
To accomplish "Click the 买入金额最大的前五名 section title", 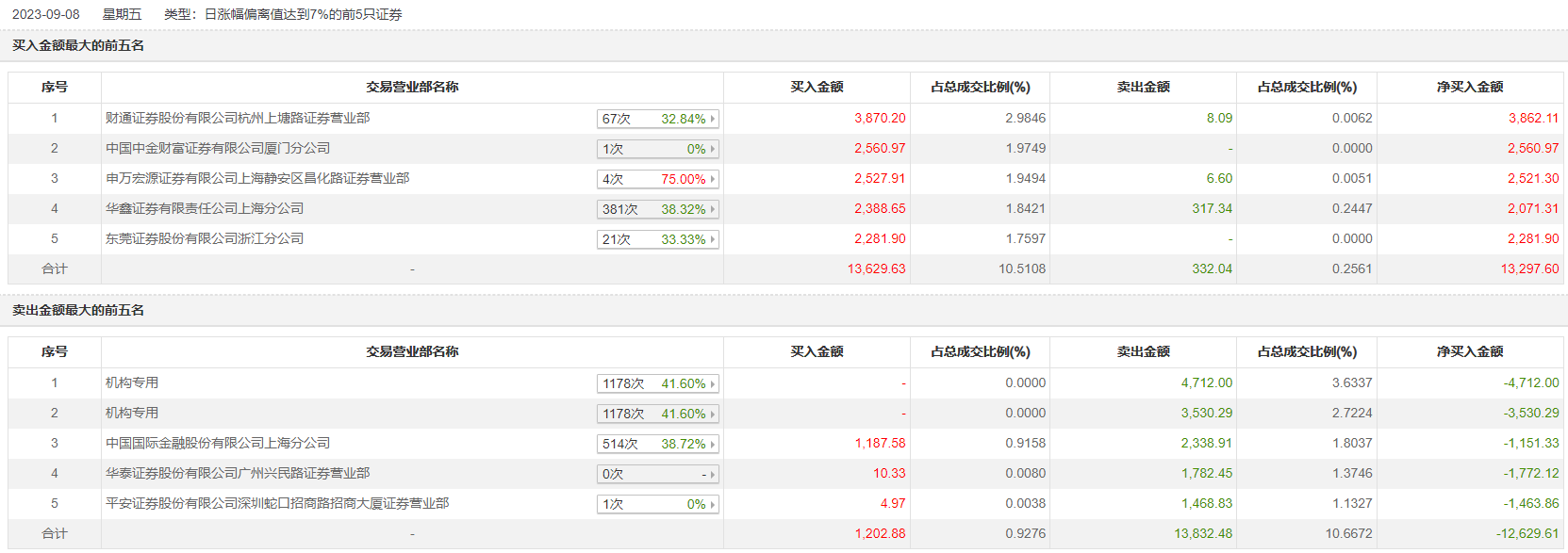I will [78, 45].
